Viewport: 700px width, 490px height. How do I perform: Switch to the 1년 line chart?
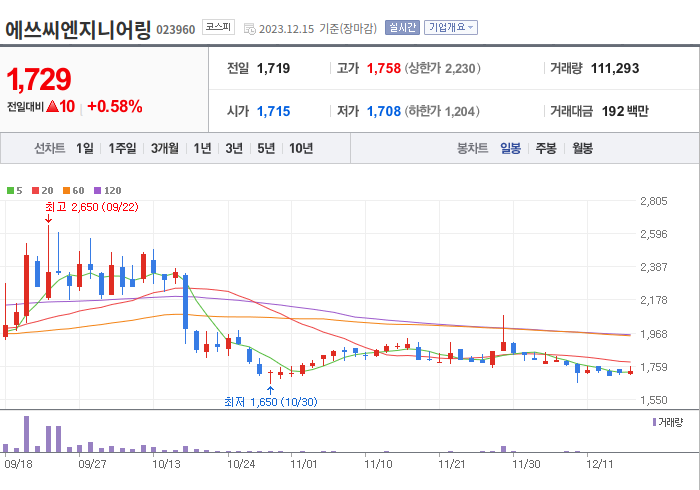click(202, 148)
